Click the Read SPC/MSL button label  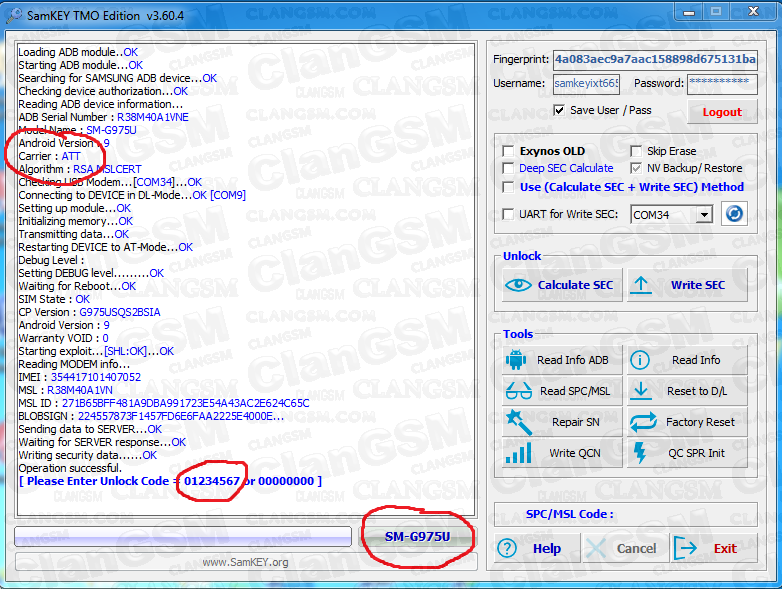[575, 391]
